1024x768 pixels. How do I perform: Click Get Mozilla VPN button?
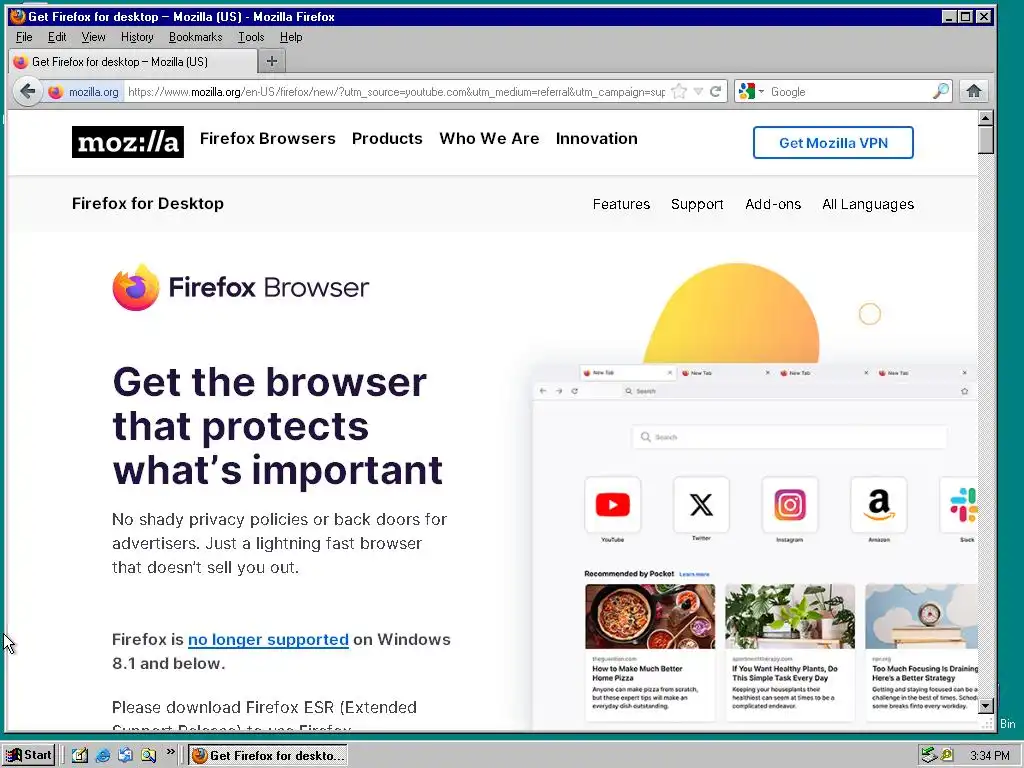(x=833, y=142)
